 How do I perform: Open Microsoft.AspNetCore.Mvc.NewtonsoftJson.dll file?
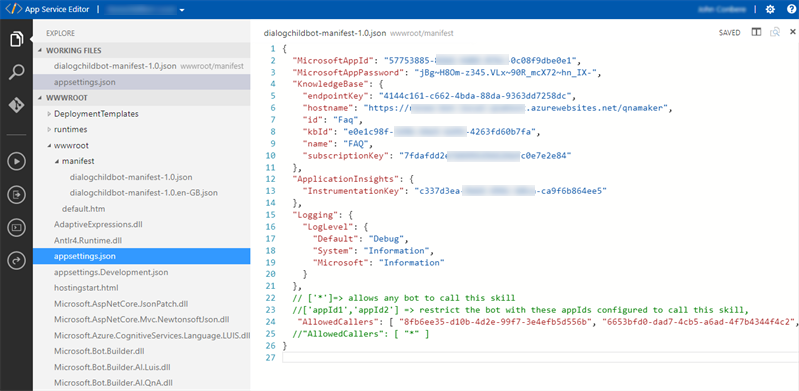[x=142, y=320]
